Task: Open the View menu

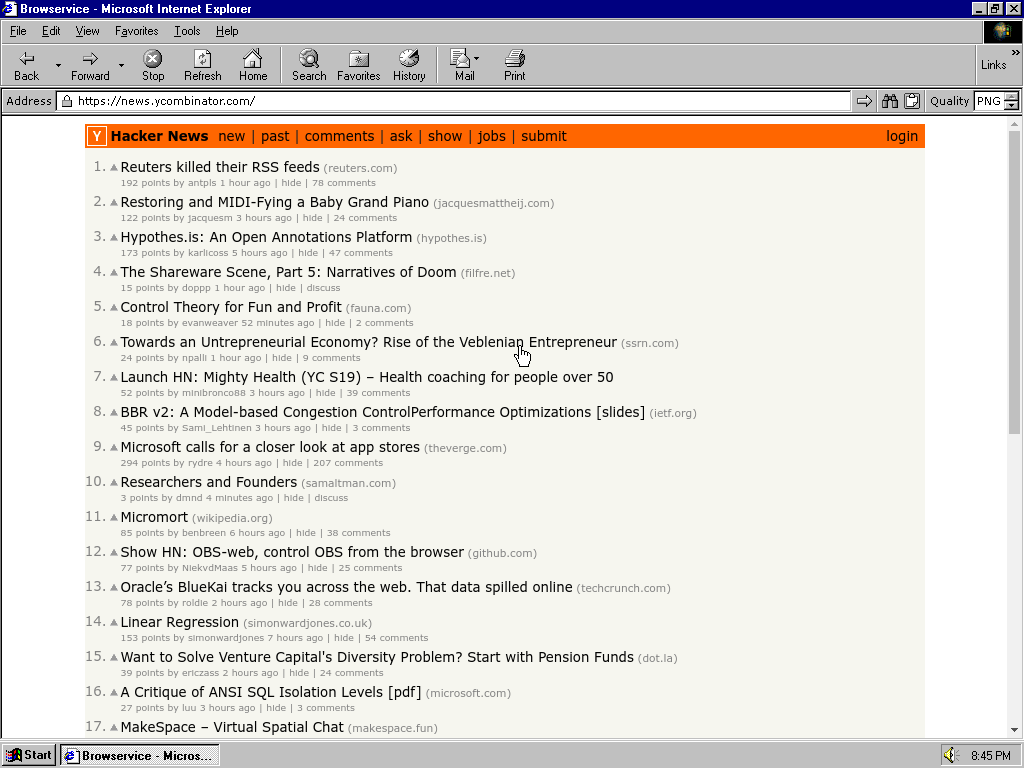Action: click(87, 31)
